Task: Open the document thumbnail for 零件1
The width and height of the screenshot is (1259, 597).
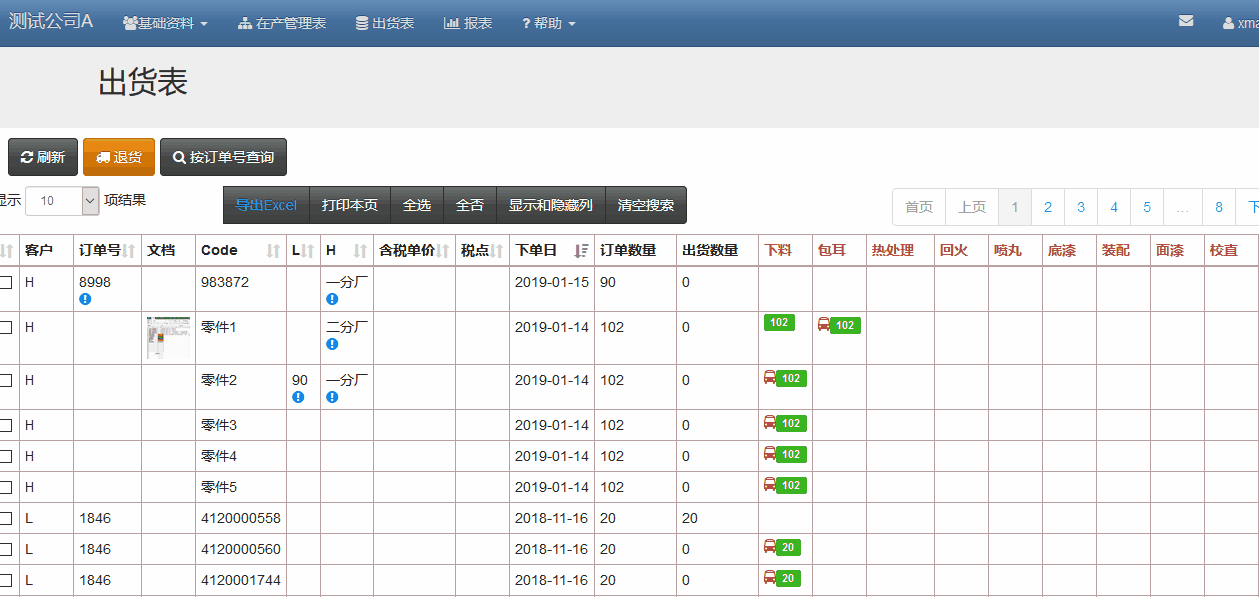Action: coord(168,338)
